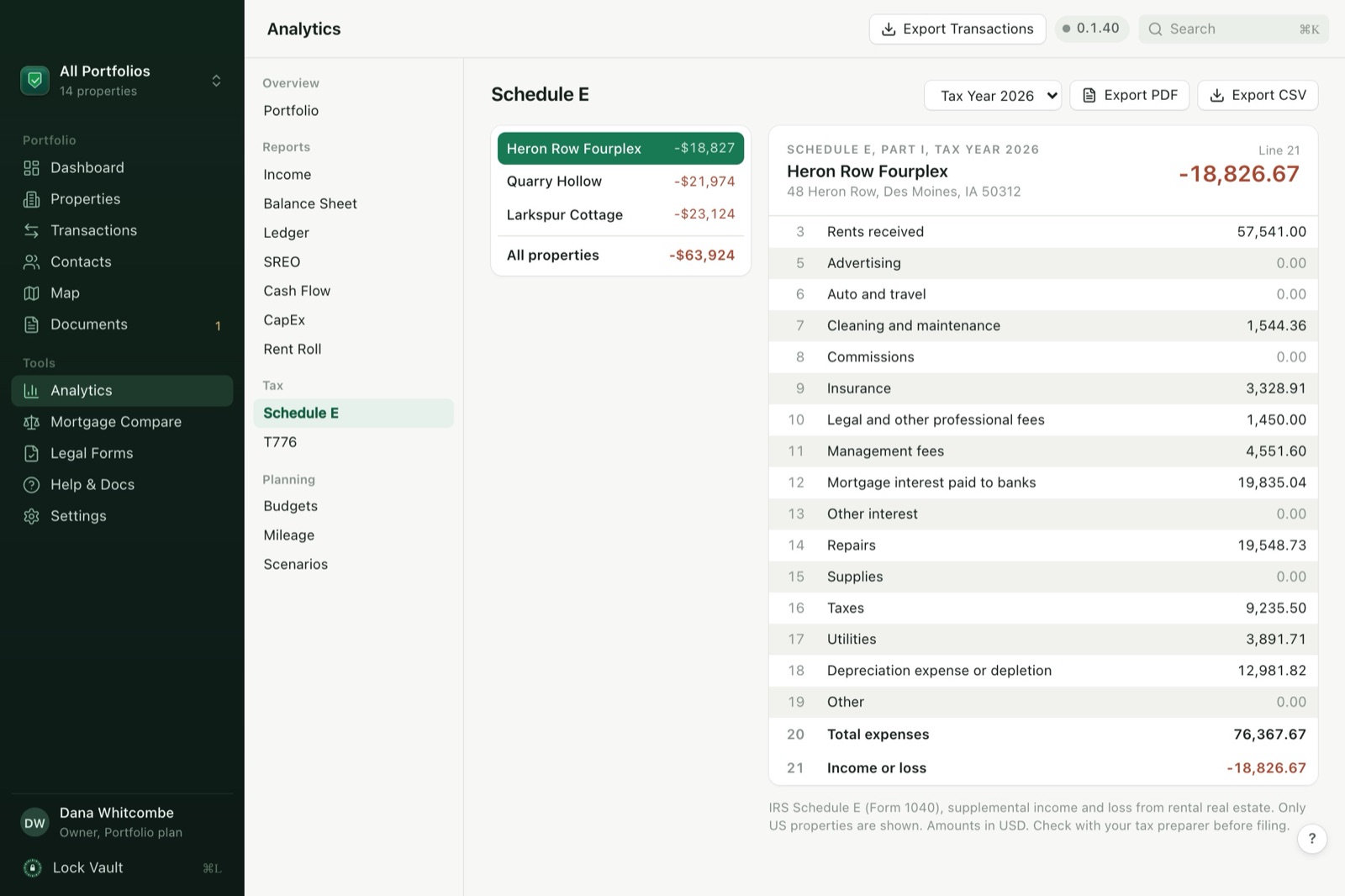Open the Portfolio overview page
Viewport: 1345px width, 896px height.
pos(353,111)
